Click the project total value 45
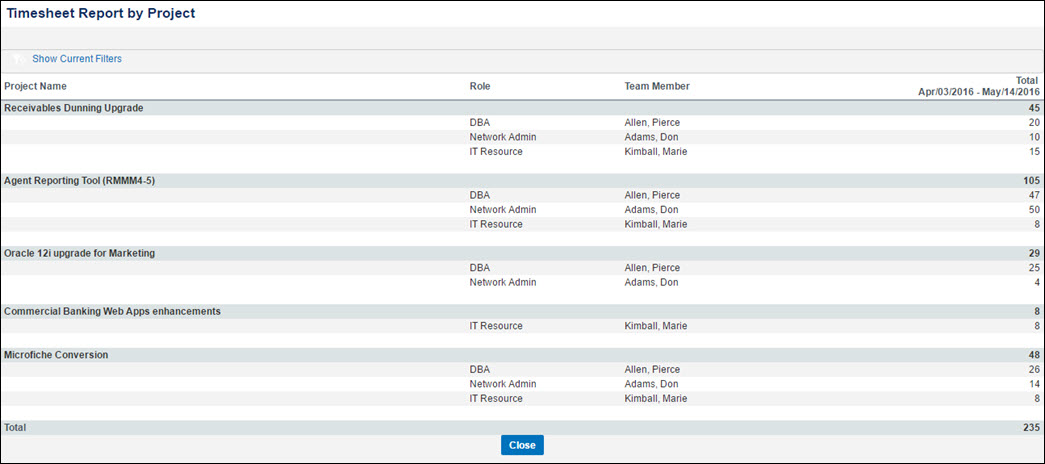The height and width of the screenshot is (464, 1045). (1034, 108)
